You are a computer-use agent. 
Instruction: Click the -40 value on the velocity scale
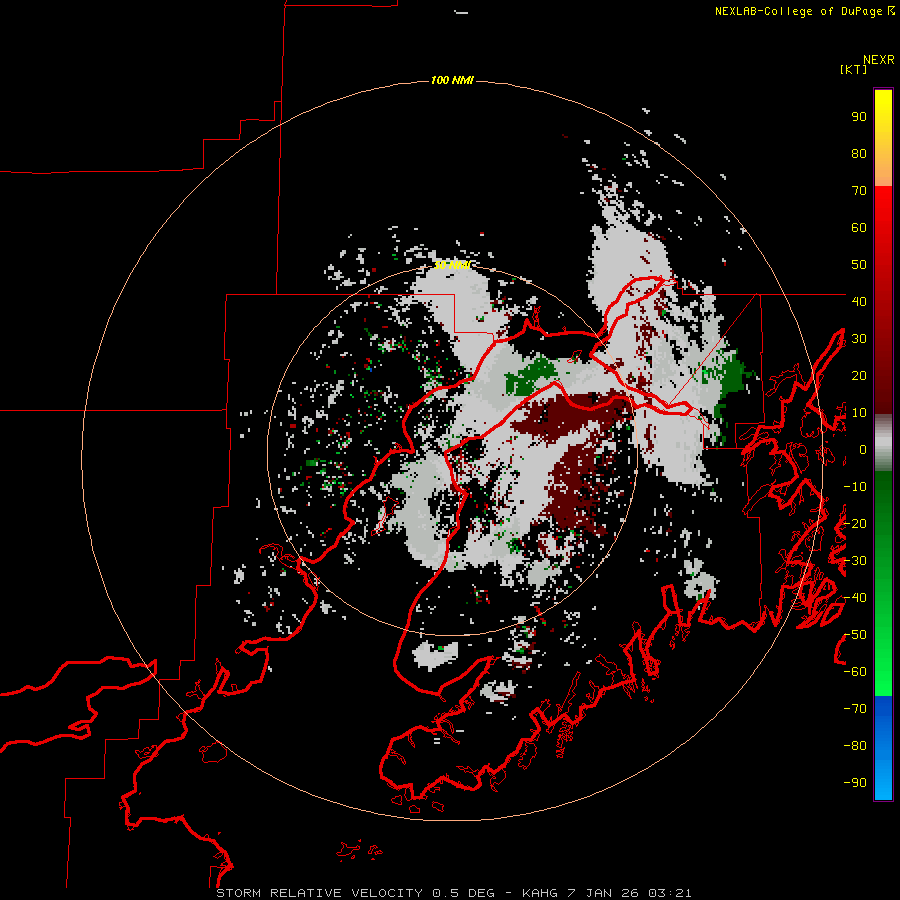point(855,598)
